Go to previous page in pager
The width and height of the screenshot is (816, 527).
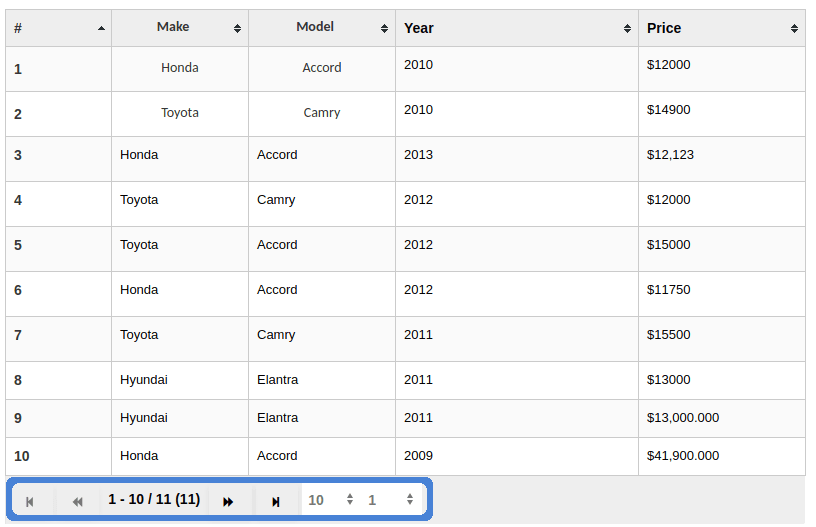coord(78,501)
